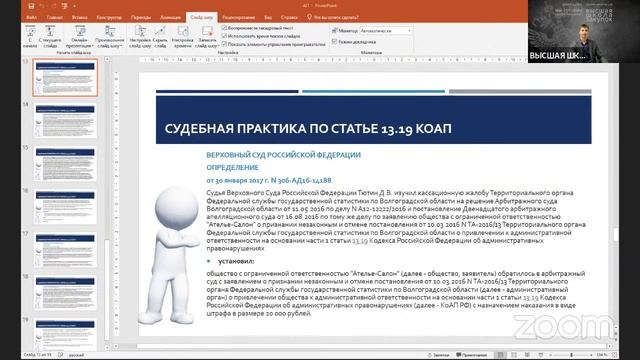Open the Рецензирование tab

click(238, 18)
